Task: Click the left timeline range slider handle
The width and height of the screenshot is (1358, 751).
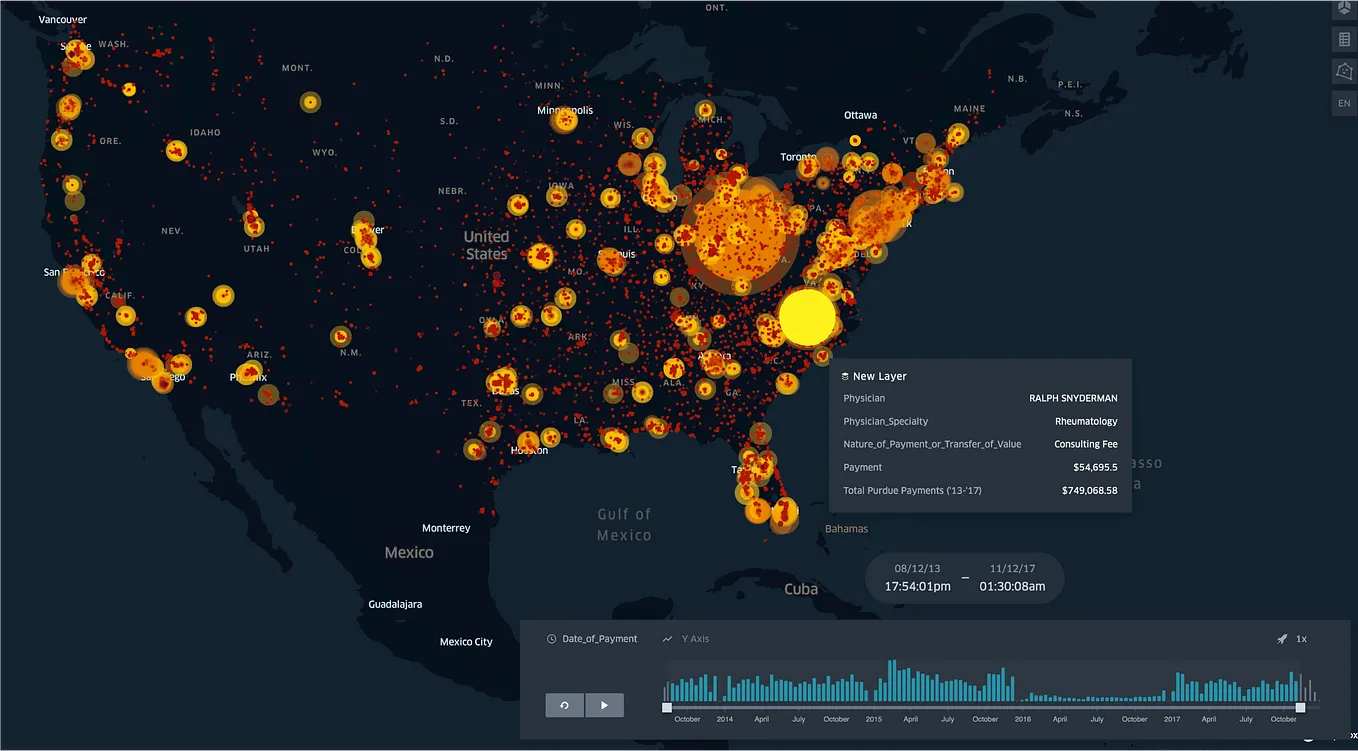Action: coord(666,708)
